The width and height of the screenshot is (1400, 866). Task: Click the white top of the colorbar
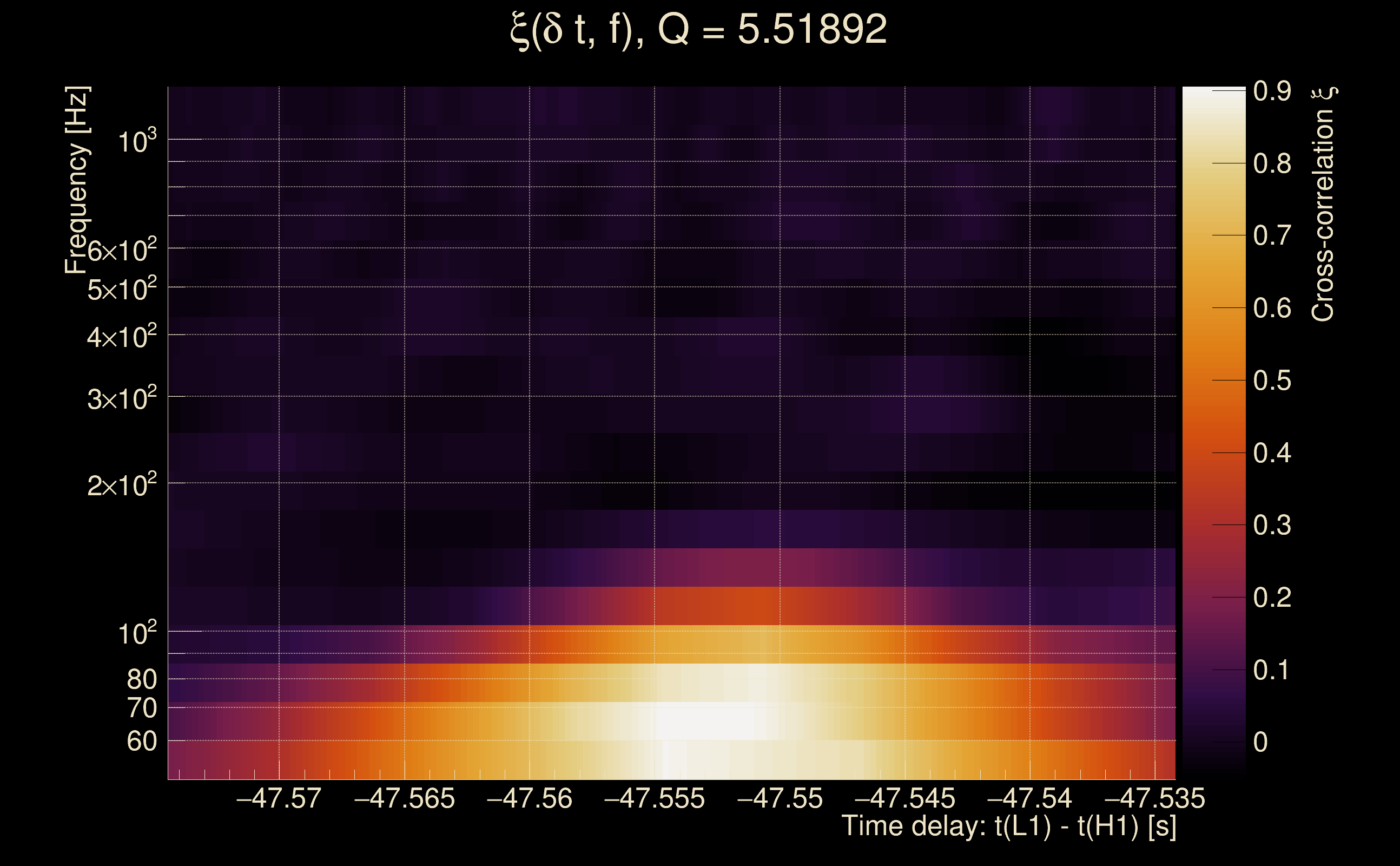click(x=1213, y=97)
